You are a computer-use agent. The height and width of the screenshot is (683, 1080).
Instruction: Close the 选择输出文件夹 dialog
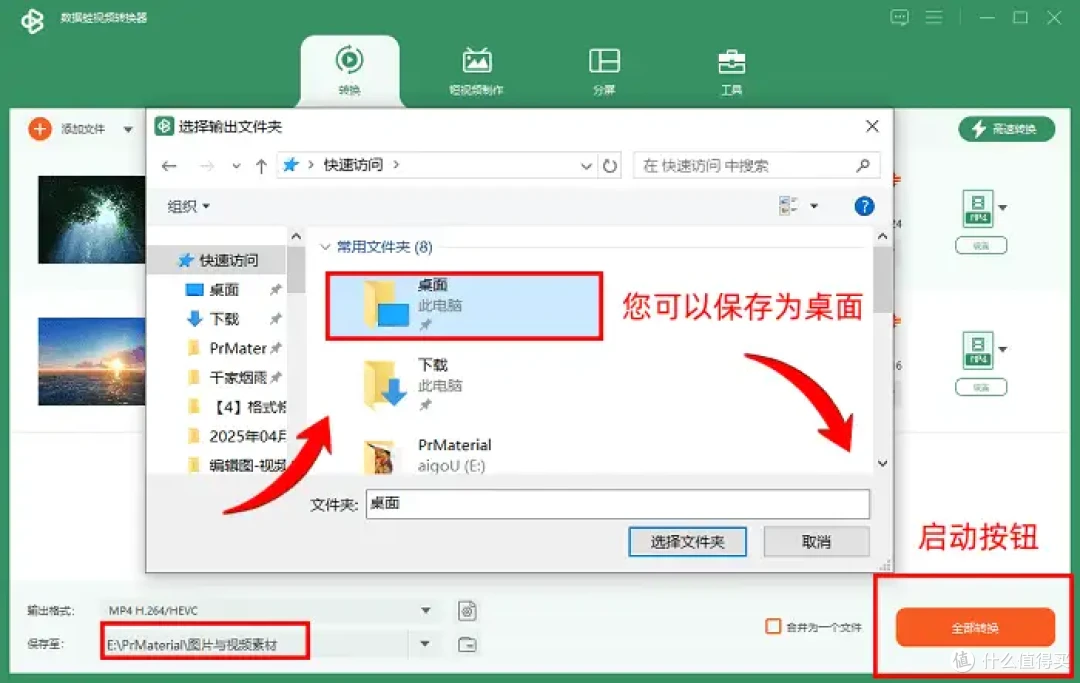(x=872, y=127)
